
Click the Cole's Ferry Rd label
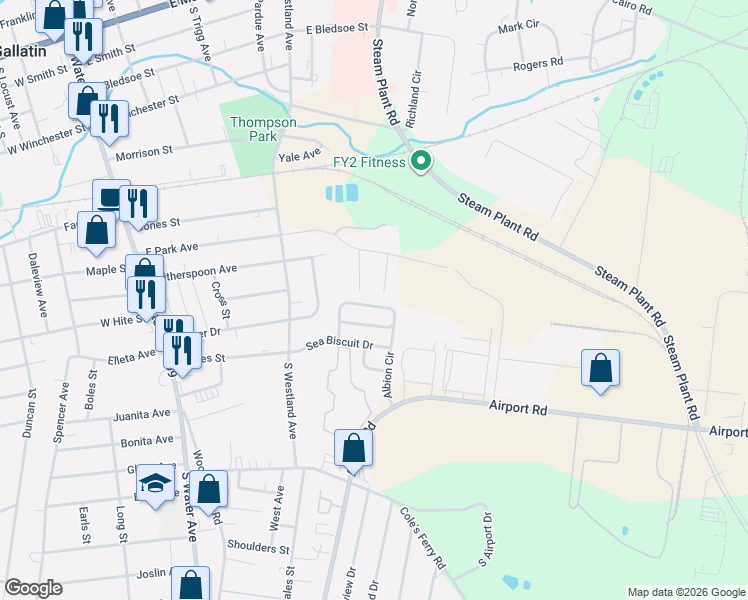[x=423, y=538]
